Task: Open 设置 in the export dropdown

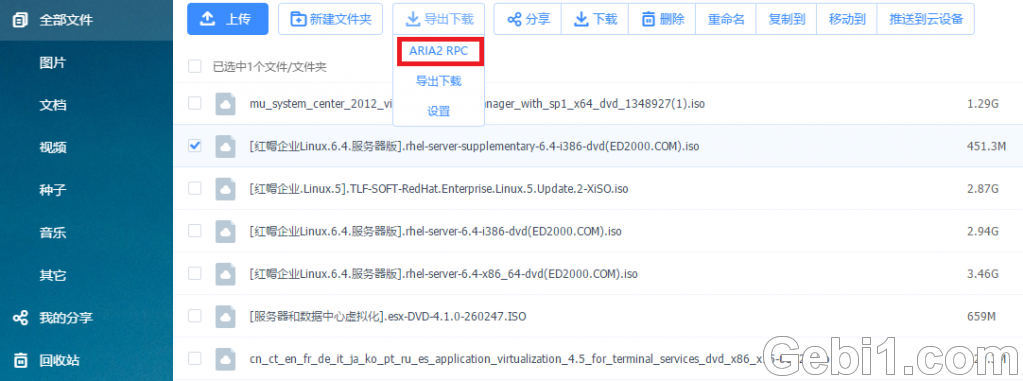Action: pos(438,111)
